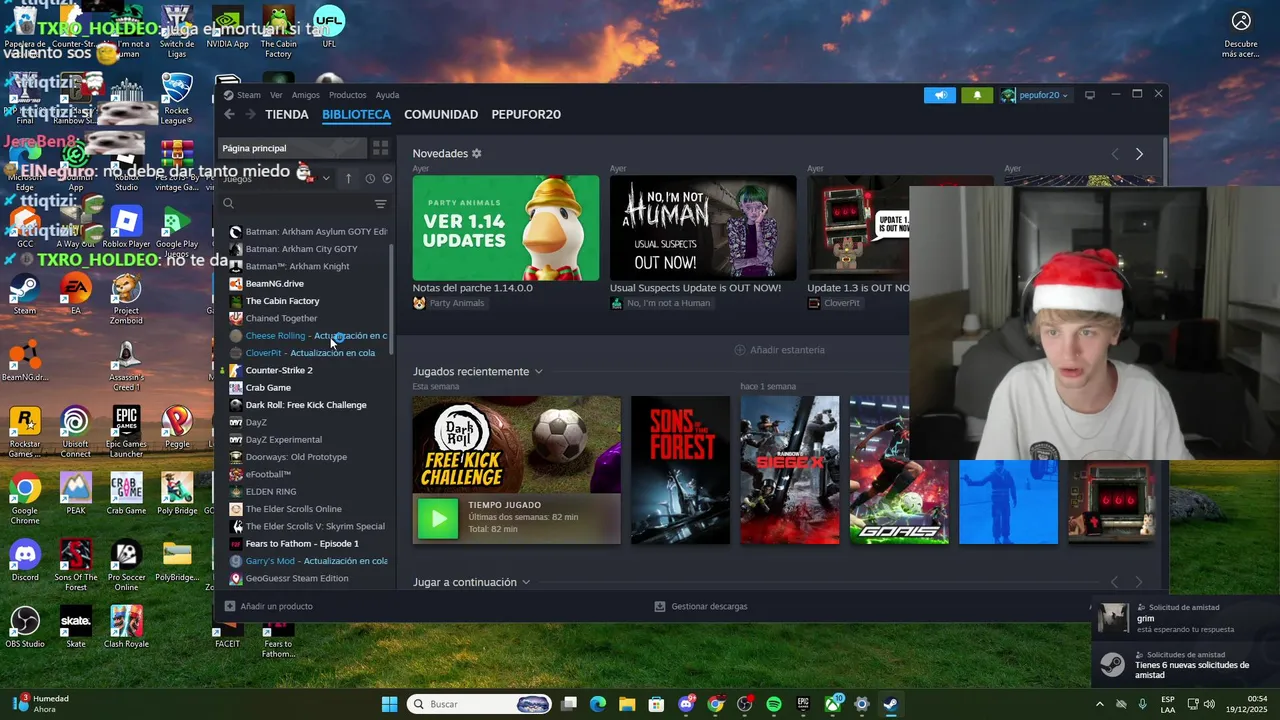Expand the Jugados recientemente shelf dropdown
The image size is (1280, 720).
538,372
